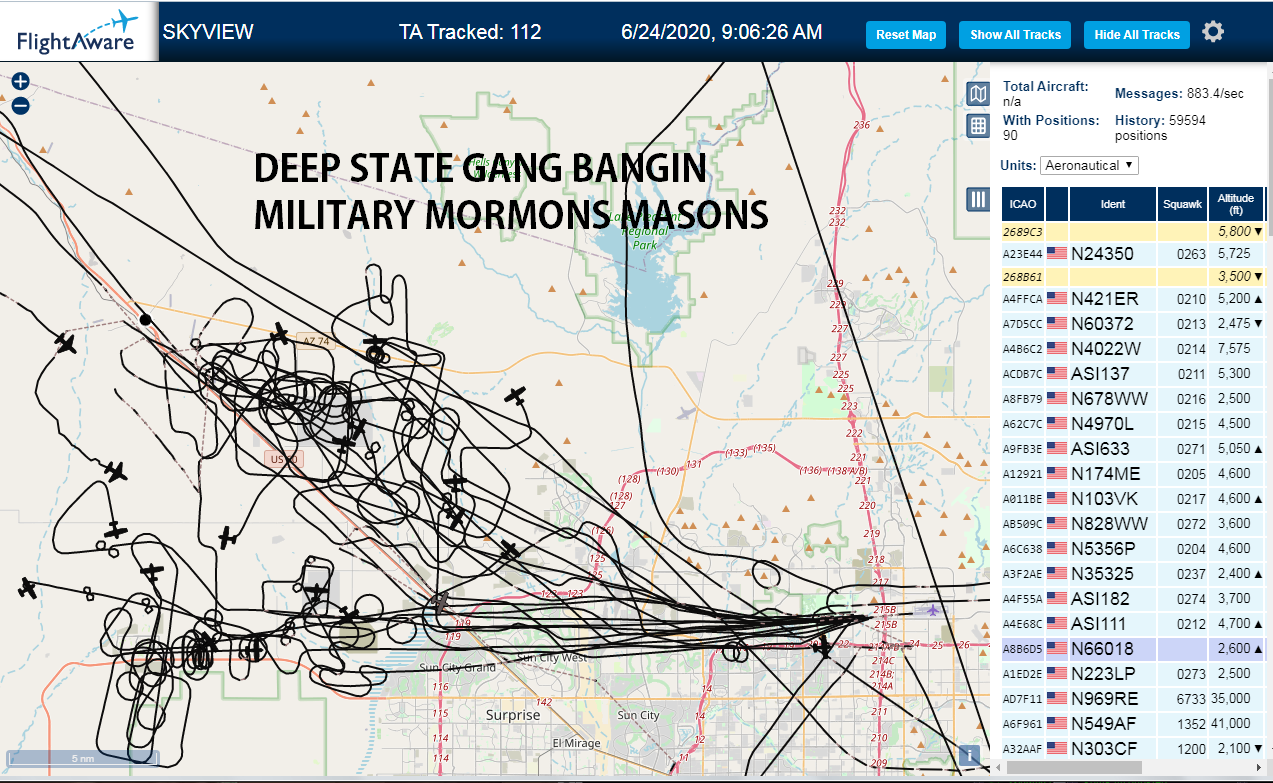Click the Messages rate readout
The width and height of the screenshot is (1273, 783).
click(1179, 93)
